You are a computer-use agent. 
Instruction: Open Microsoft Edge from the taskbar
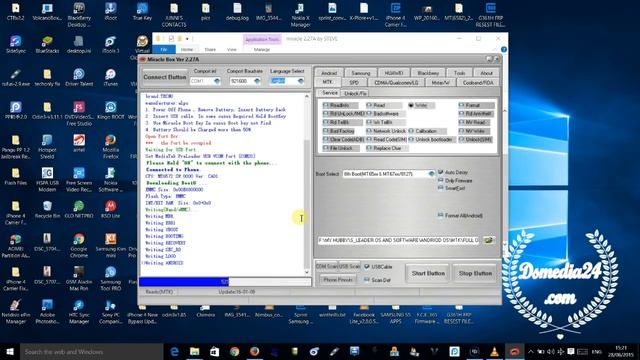tap(174, 351)
